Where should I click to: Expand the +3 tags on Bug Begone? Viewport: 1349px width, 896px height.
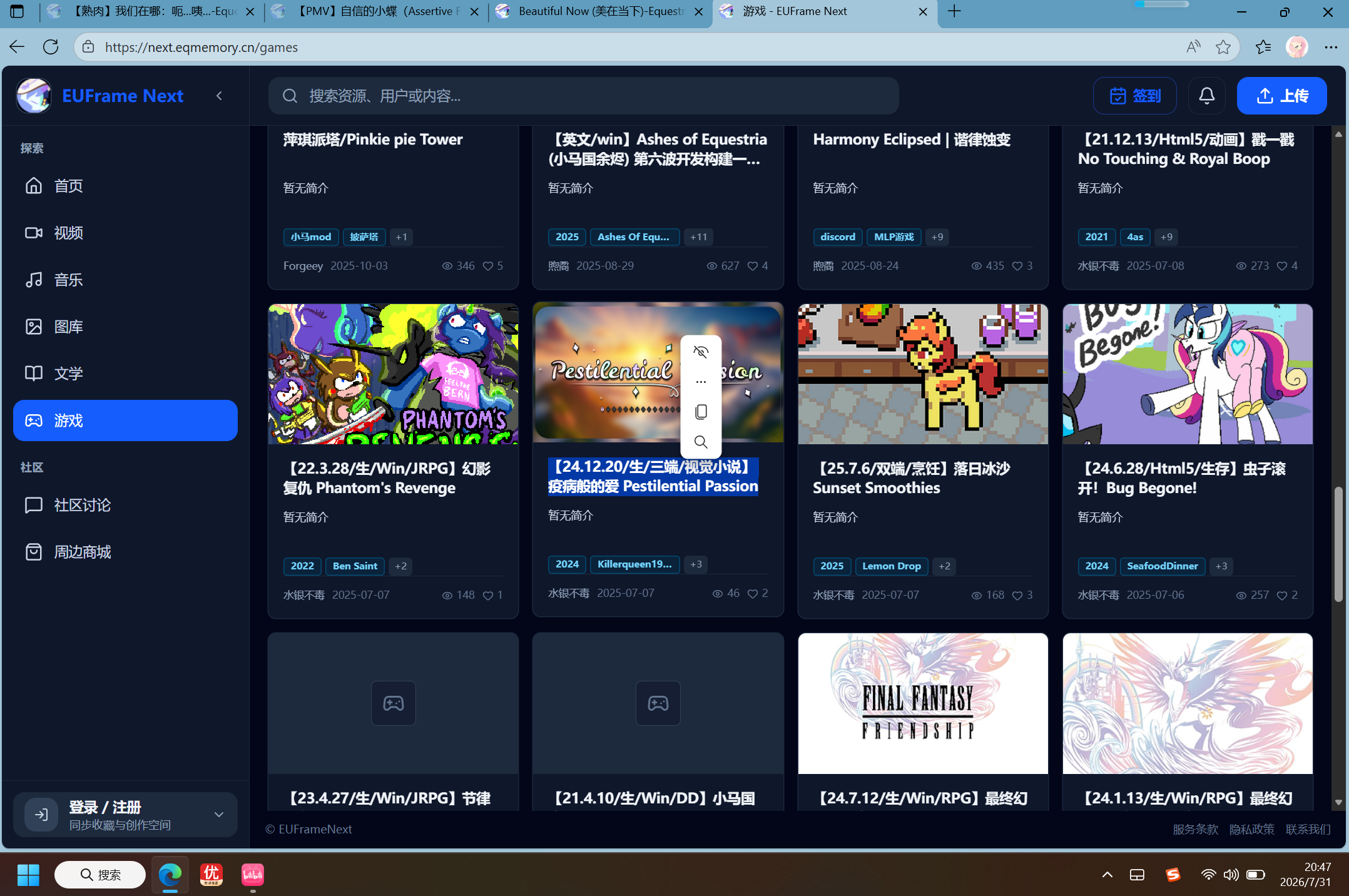click(x=1221, y=566)
